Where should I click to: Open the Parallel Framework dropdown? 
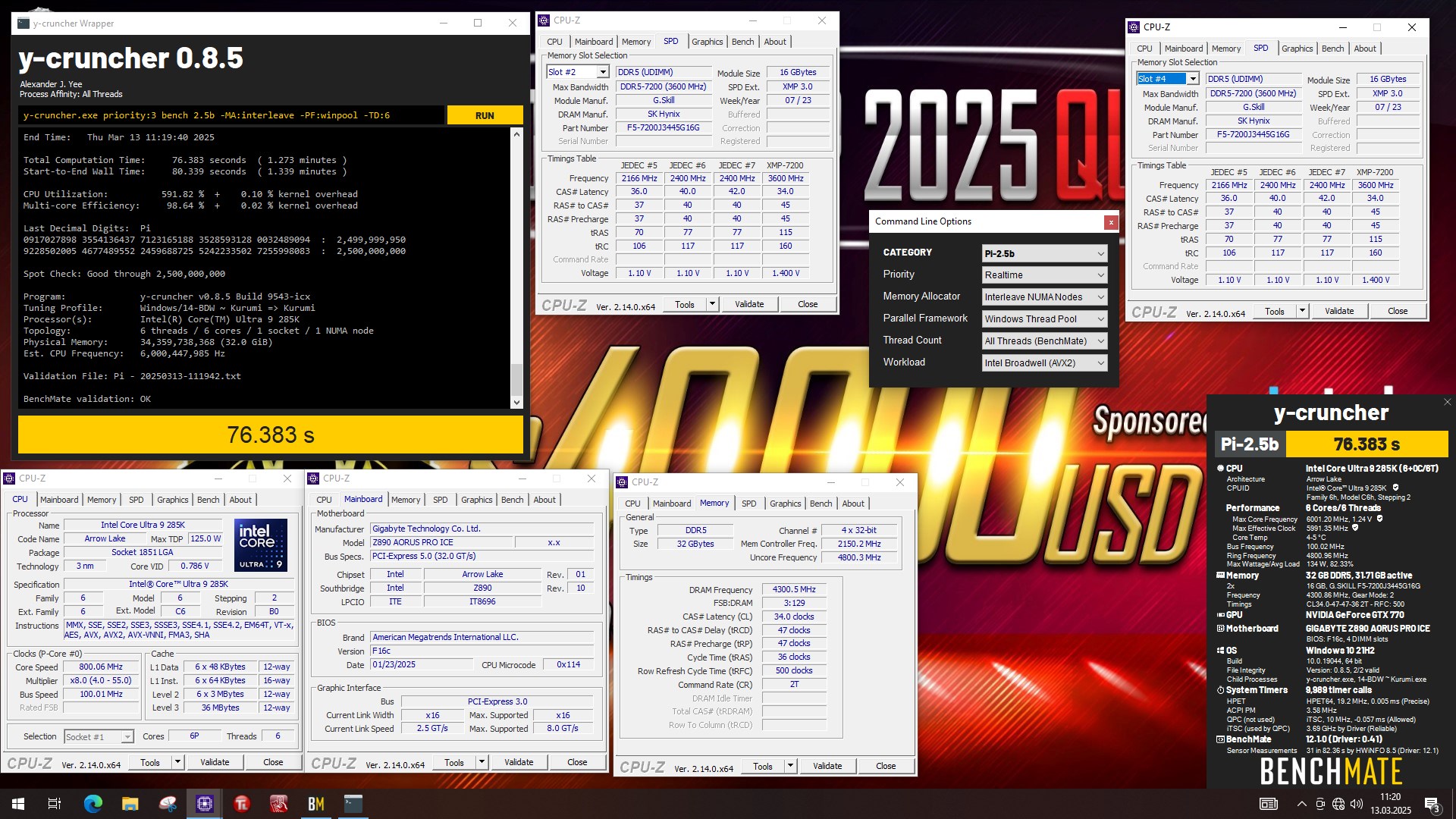click(x=1044, y=319)
